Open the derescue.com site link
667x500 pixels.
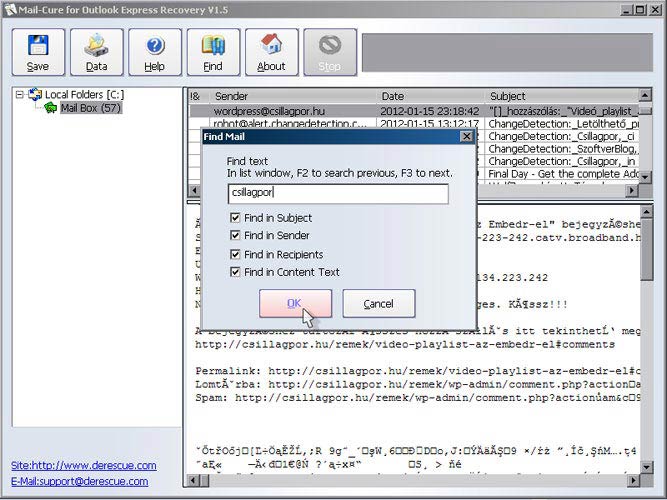pyautogui.click(x=84, y=465)
